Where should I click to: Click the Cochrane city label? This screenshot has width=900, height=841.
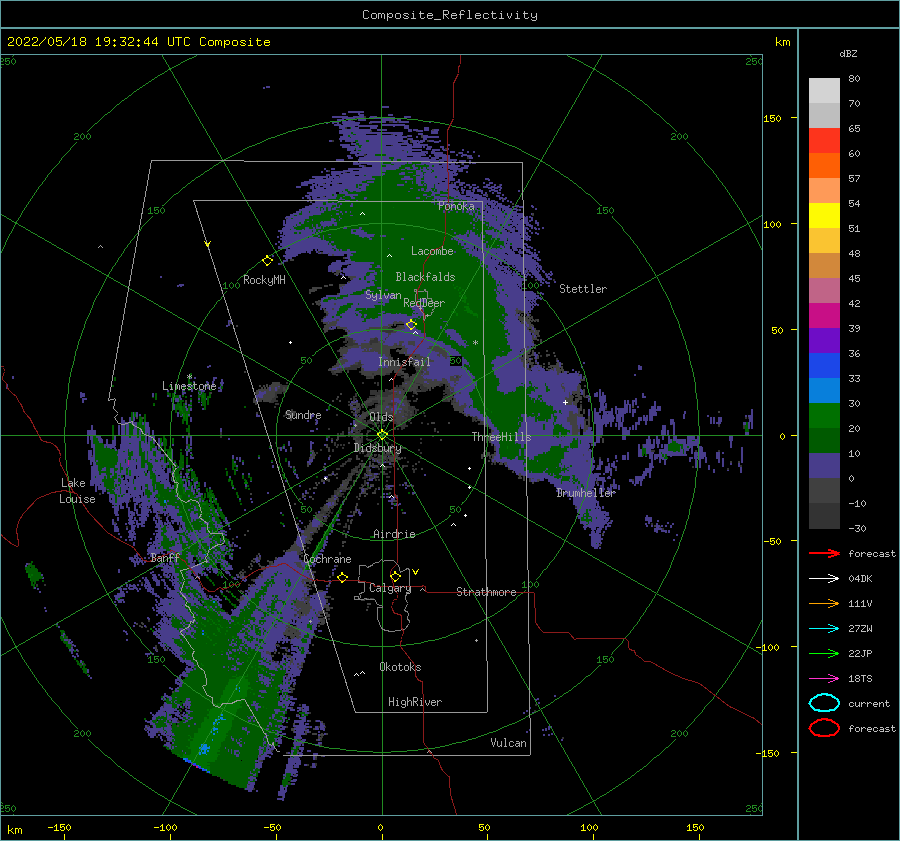pos(327,559)
